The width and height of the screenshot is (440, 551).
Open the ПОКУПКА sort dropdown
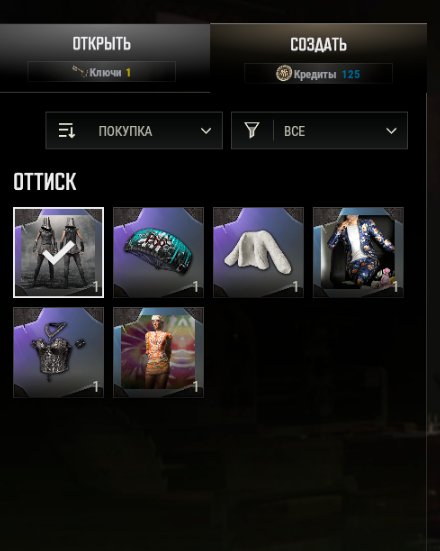tap(134, 130)
